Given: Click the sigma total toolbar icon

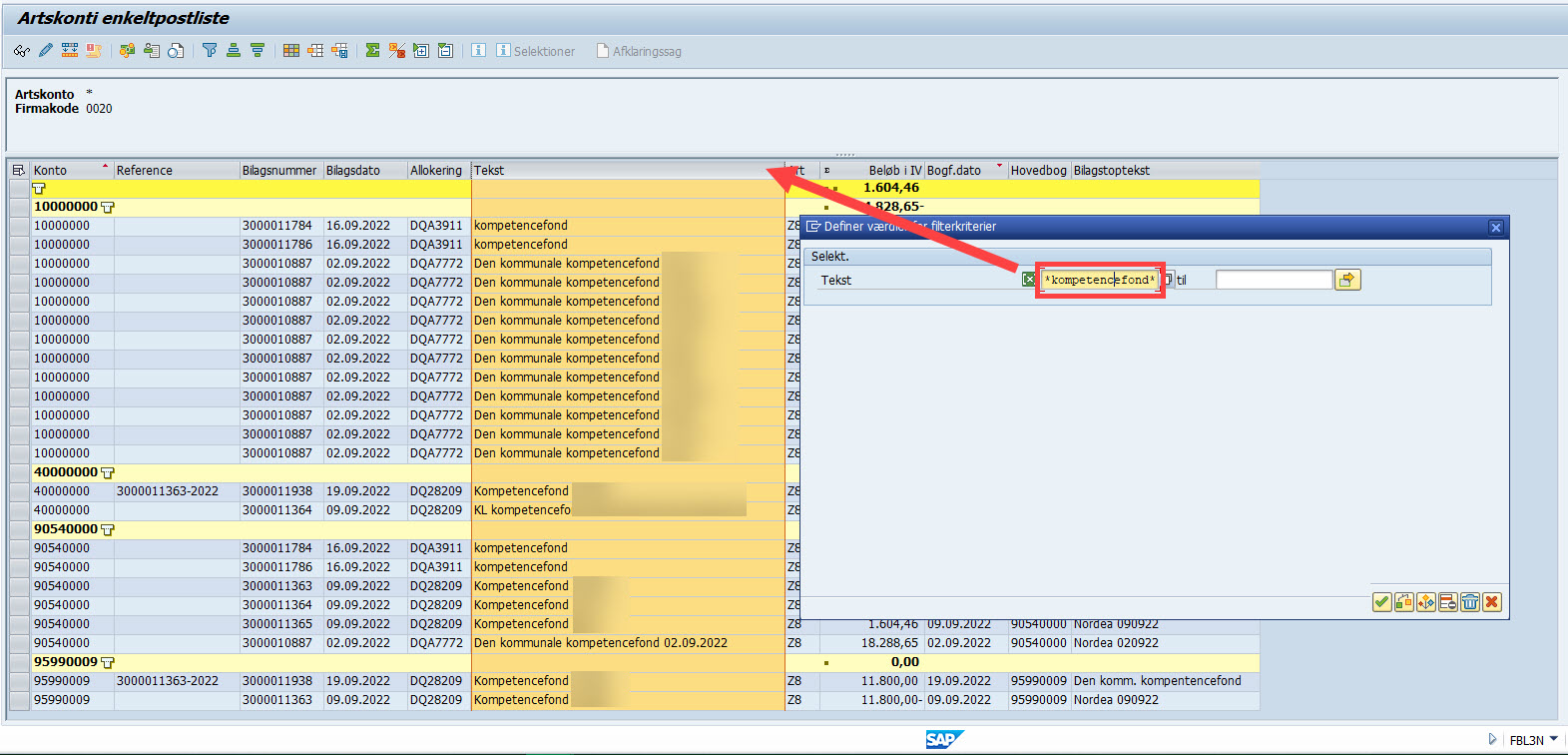Looking at the screenshot, I should tap(372, 51).
